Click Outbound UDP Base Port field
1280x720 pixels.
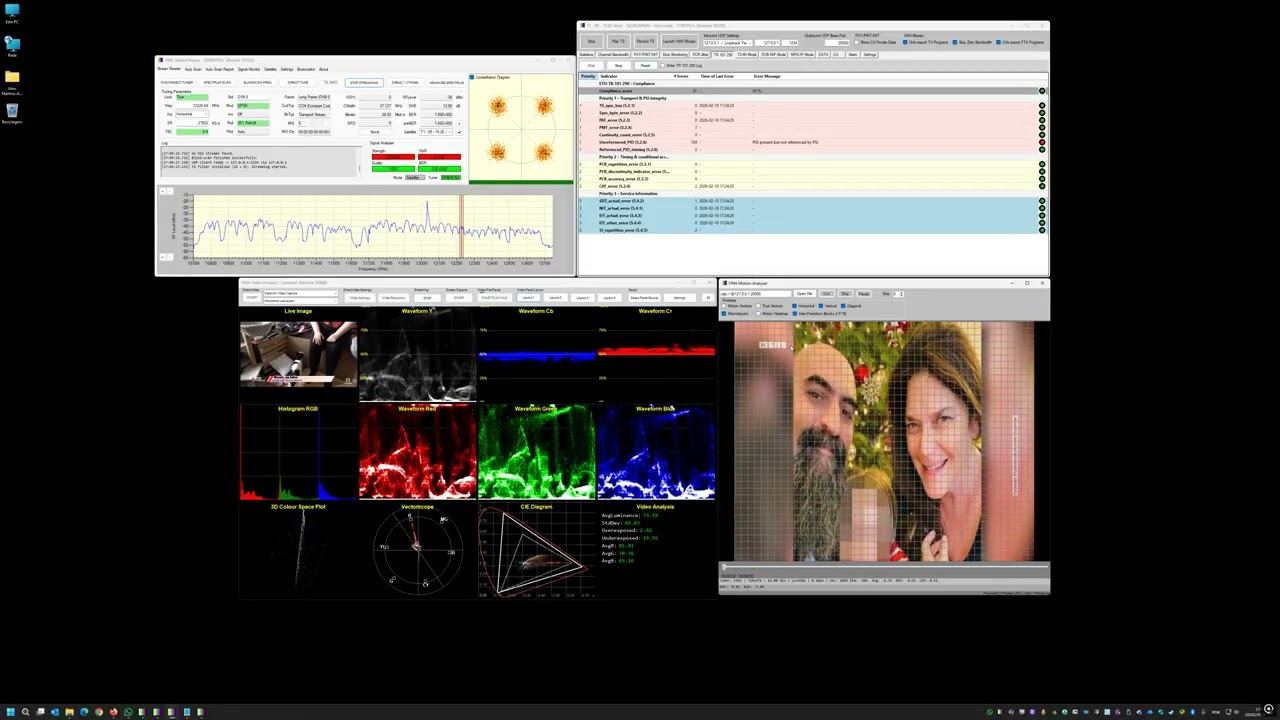pyautogui.click(x=837, y=43)
